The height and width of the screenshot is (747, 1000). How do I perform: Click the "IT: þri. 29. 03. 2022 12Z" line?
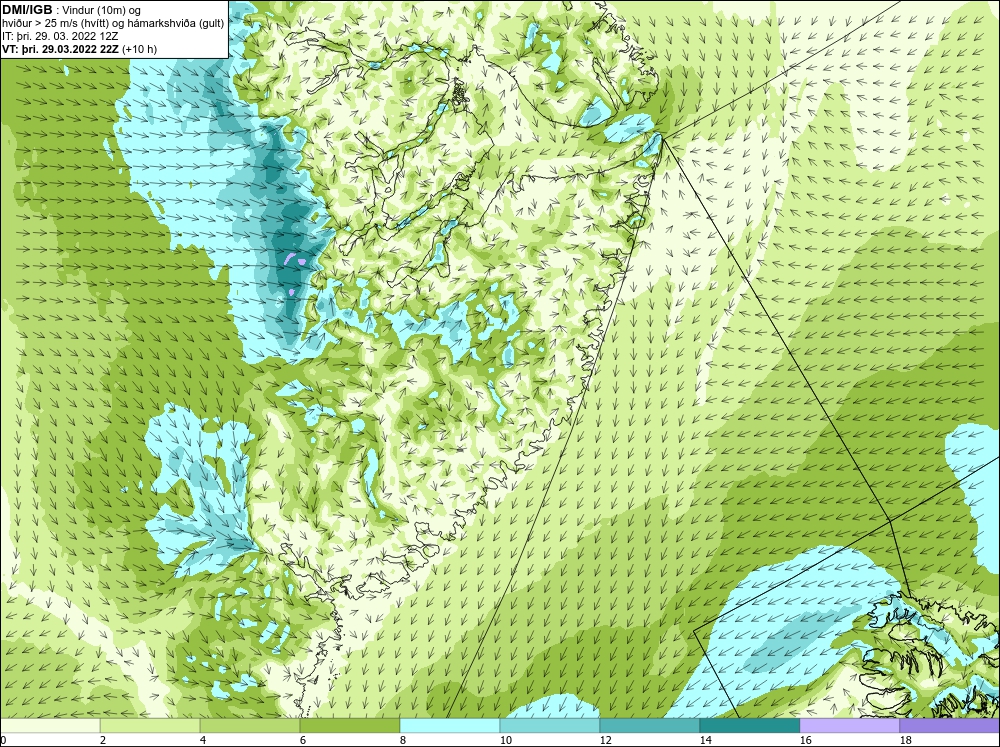(60, 36)
